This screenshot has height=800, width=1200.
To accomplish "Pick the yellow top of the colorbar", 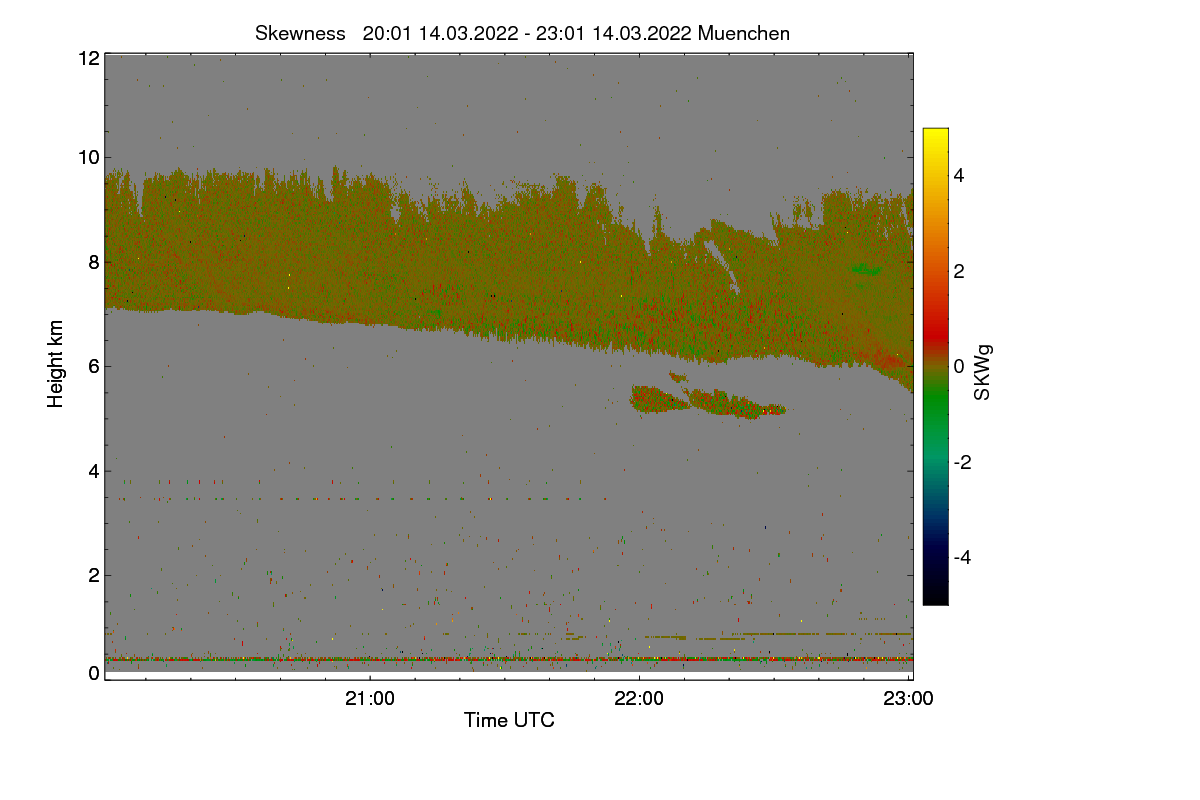I will pyautogui.click(x=935, y=135).
